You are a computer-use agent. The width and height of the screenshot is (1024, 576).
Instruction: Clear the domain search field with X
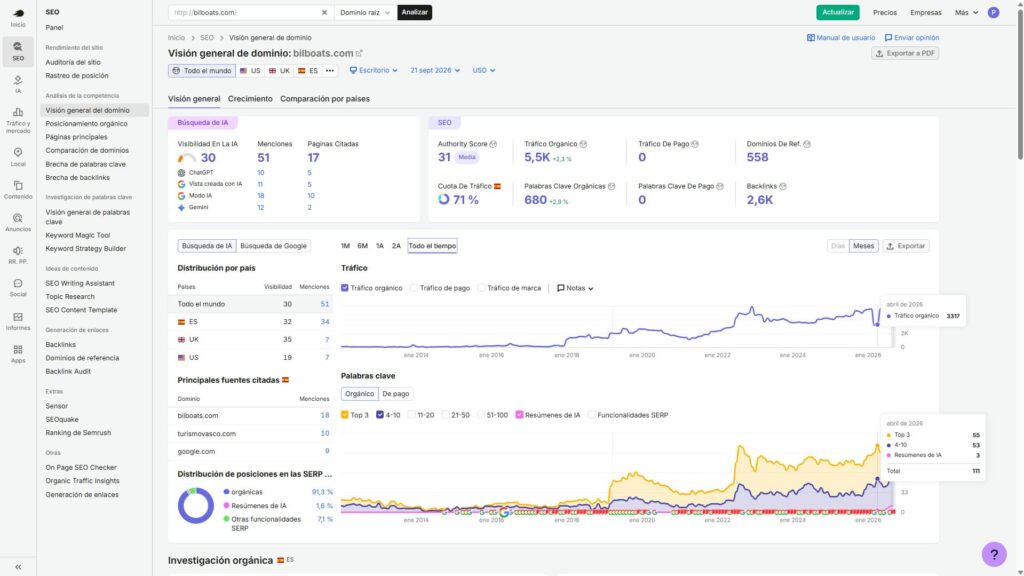click(x=324, y=12)
